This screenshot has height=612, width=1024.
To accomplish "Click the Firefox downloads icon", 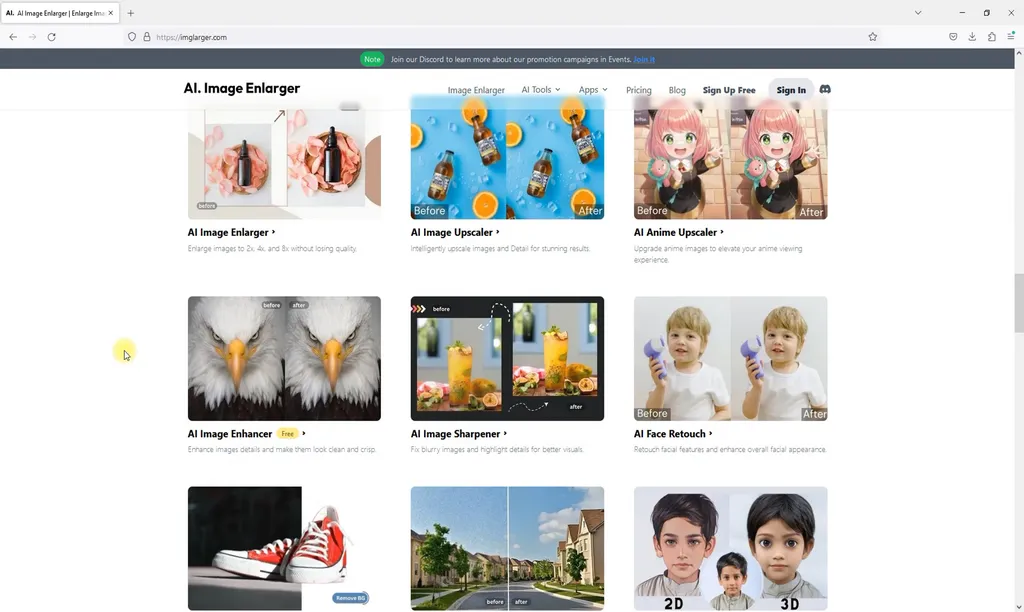I will coord(970,36).
